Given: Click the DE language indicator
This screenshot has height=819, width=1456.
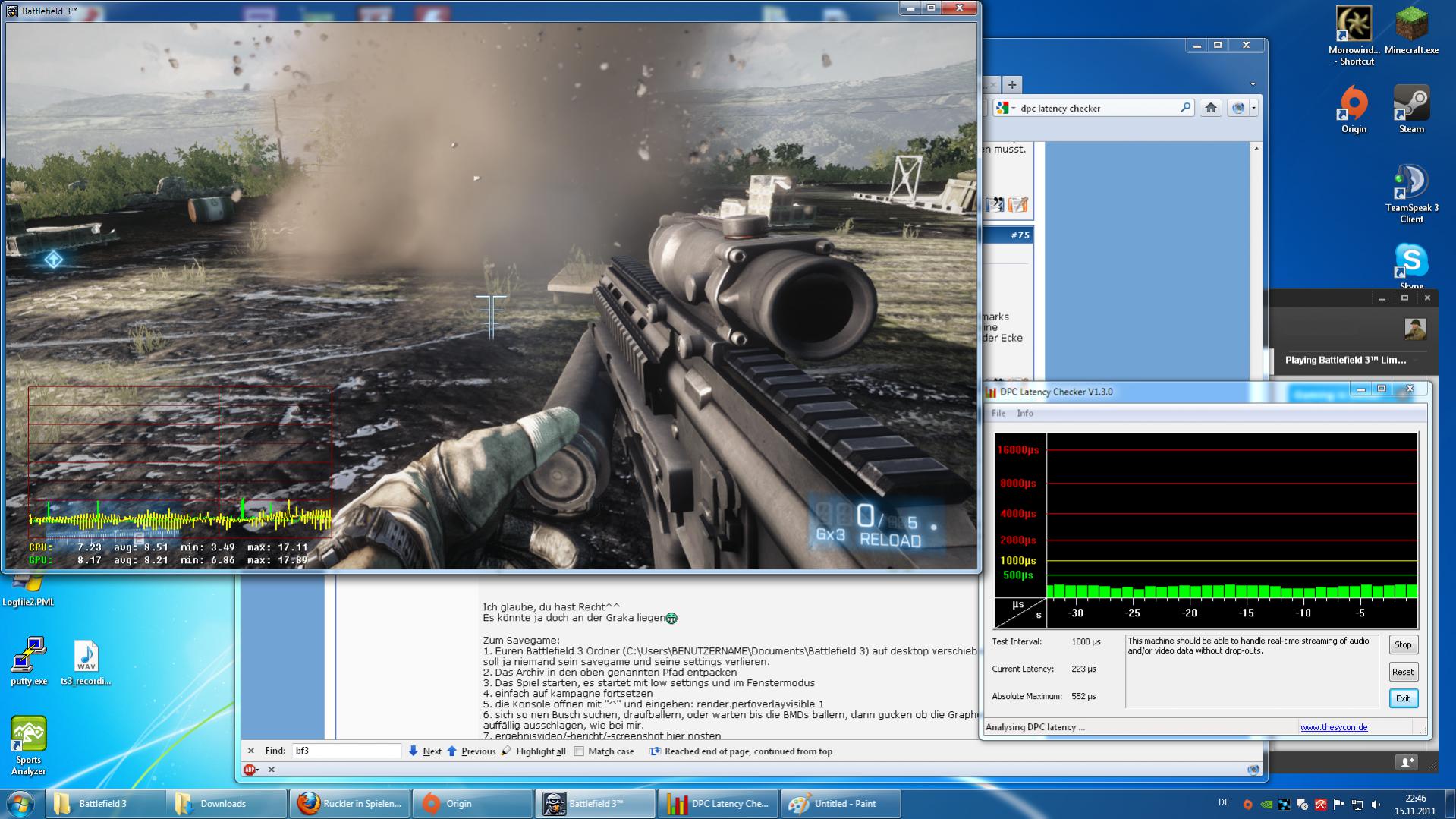Looking at the screenshot, I should point(1224,802).
